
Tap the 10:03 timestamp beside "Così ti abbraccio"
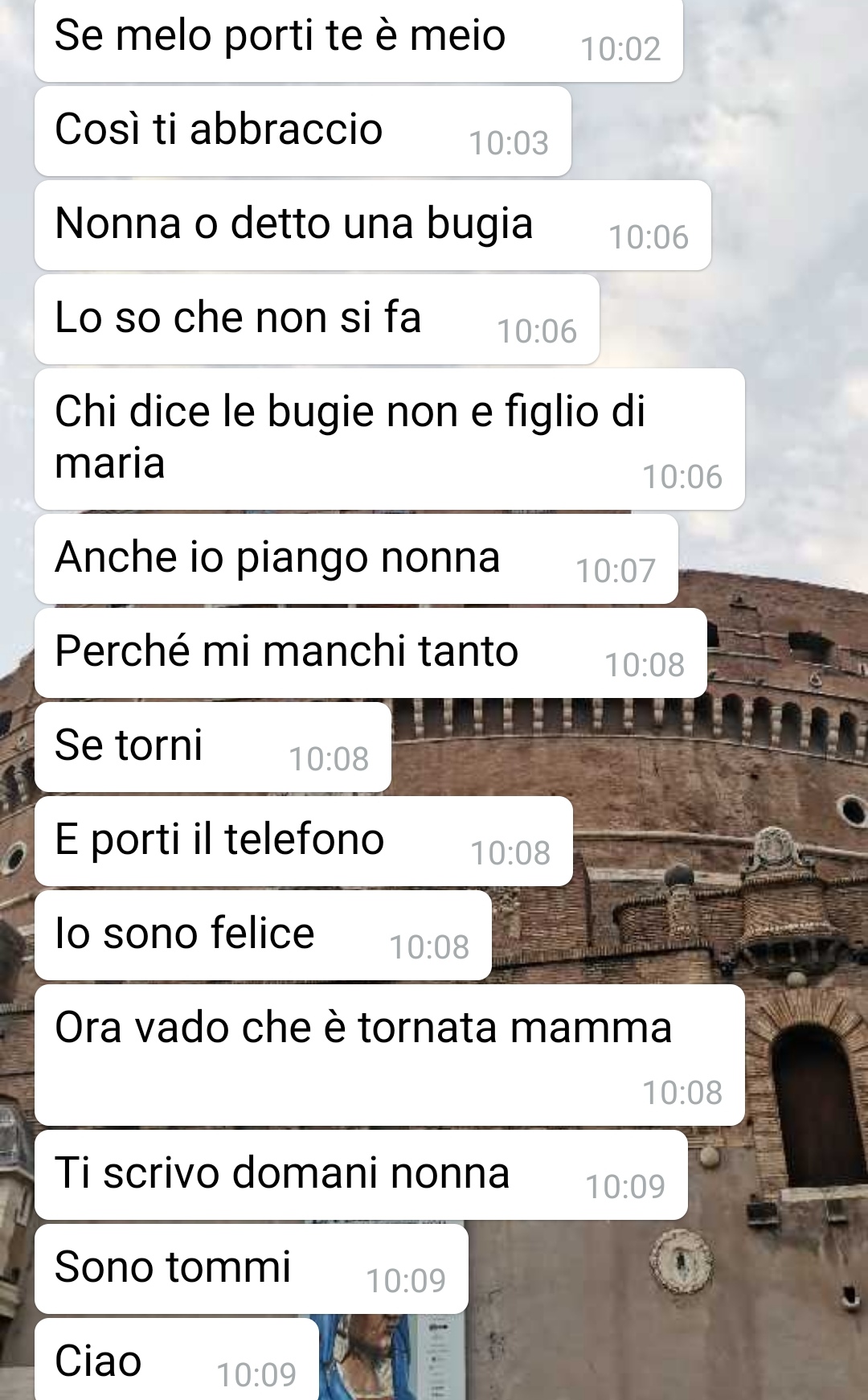[509, 143]
